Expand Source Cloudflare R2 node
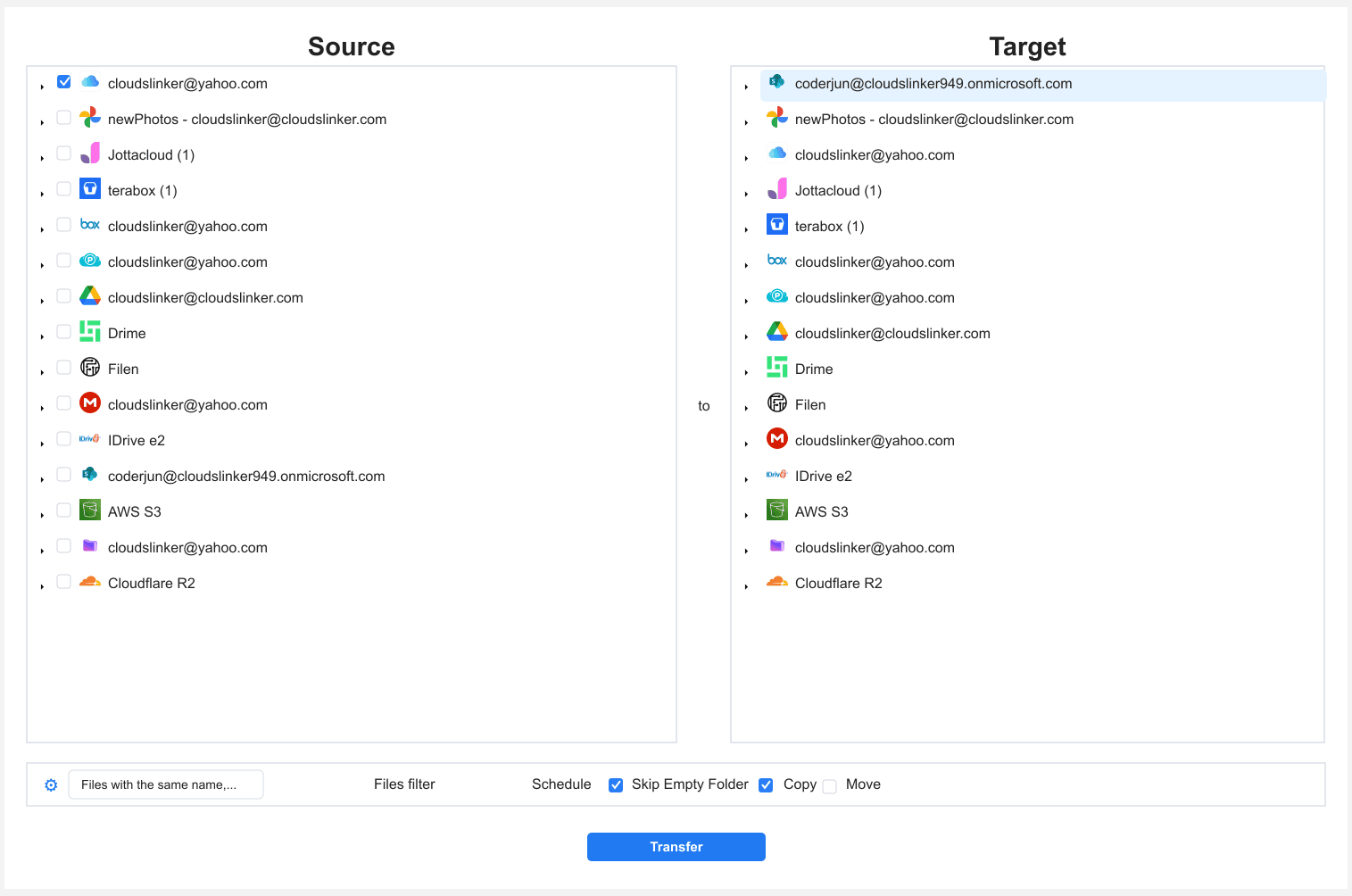Image resolution: width=1352 pixels, height=896 pixels. (x=42, y=586)
